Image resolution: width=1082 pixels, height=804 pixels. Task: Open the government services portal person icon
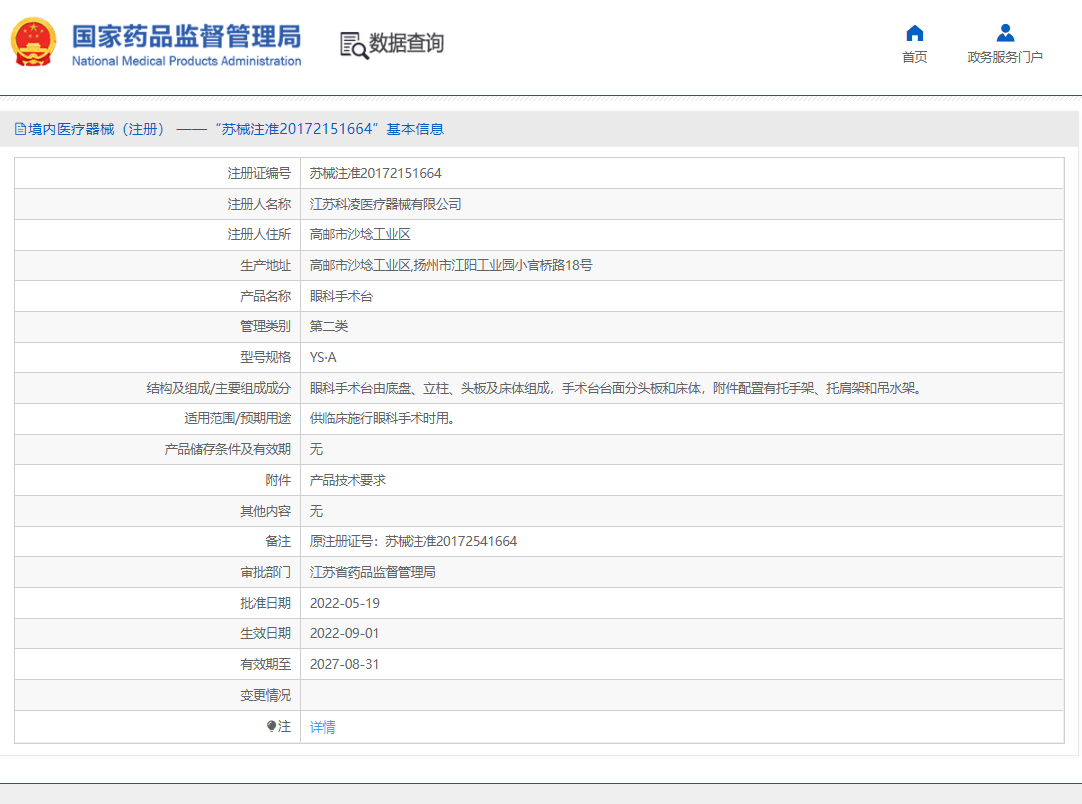pos(1005,33)
